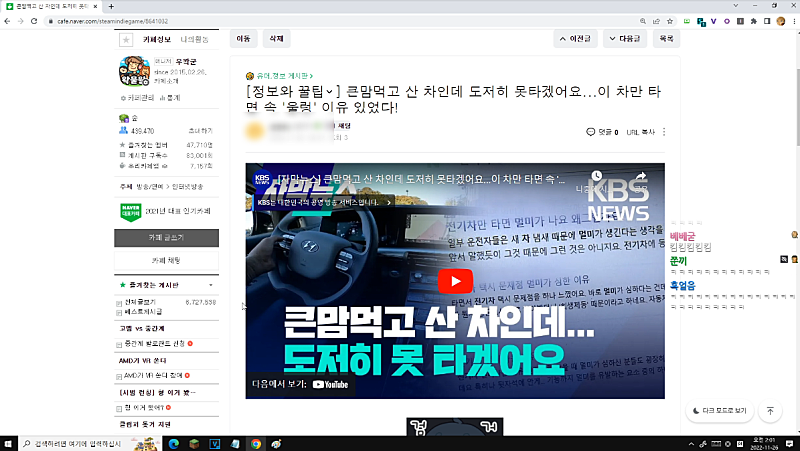Click the share arrow on the video

point(641,177)
